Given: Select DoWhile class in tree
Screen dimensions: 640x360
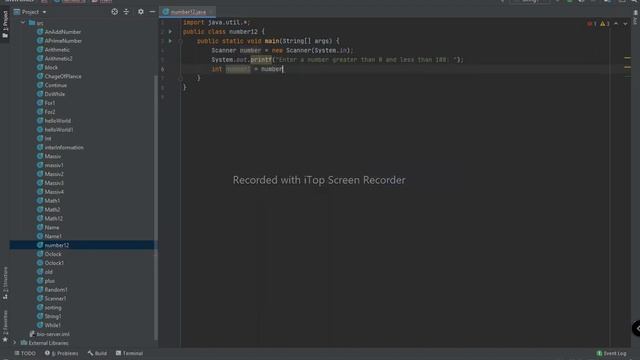Looking at the screenshot, I should (x=51, y=94).
